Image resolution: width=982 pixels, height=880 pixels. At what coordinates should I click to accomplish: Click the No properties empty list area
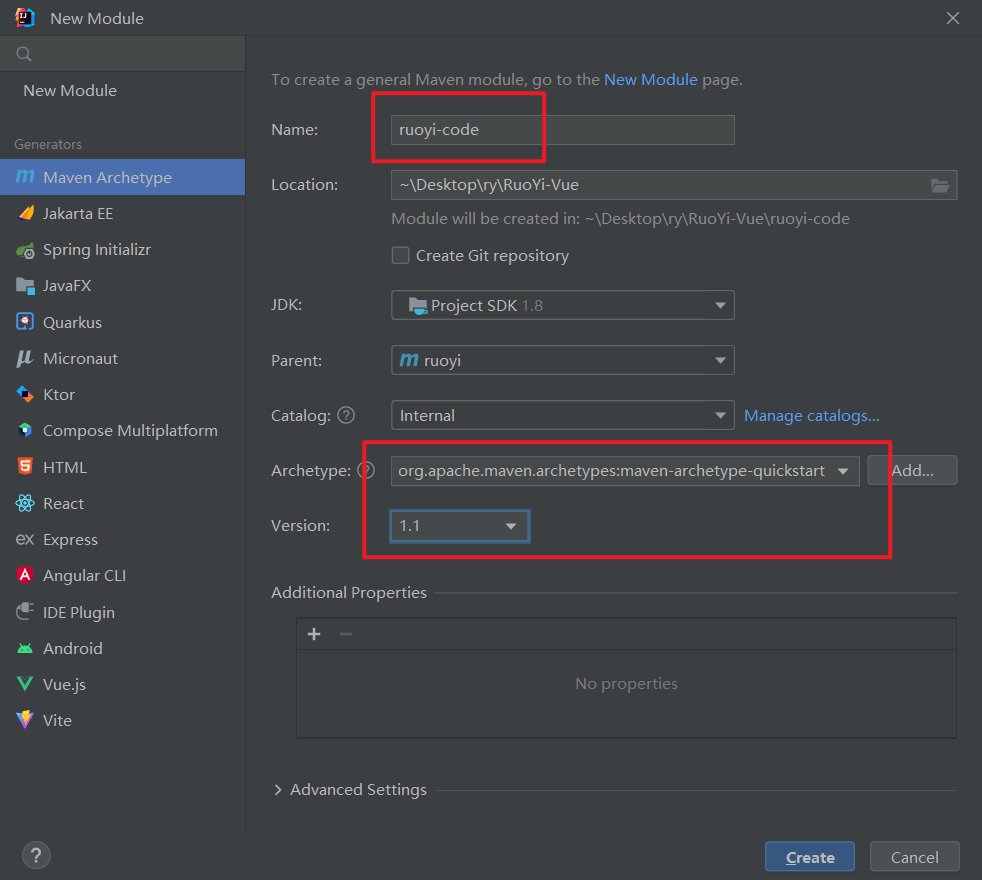pos(626,693)
